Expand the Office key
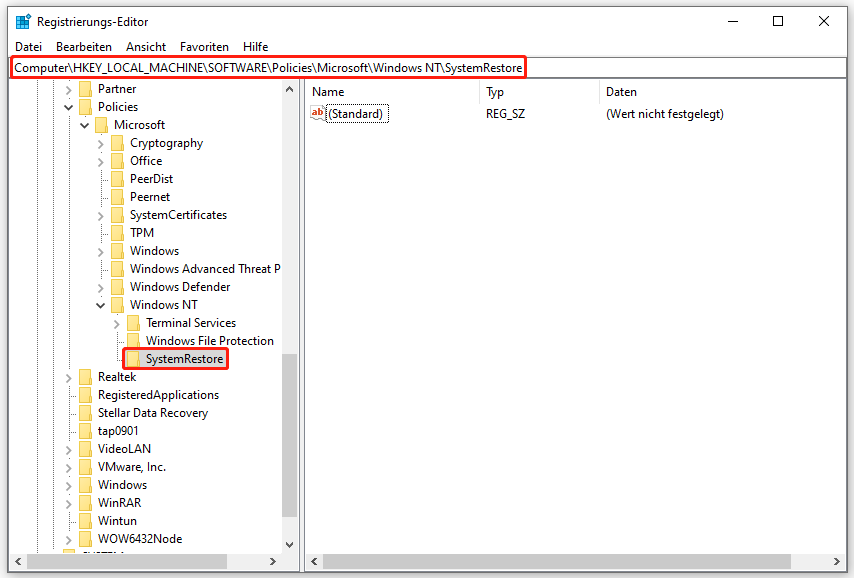854x578 pixels. (x=101, y=162)
